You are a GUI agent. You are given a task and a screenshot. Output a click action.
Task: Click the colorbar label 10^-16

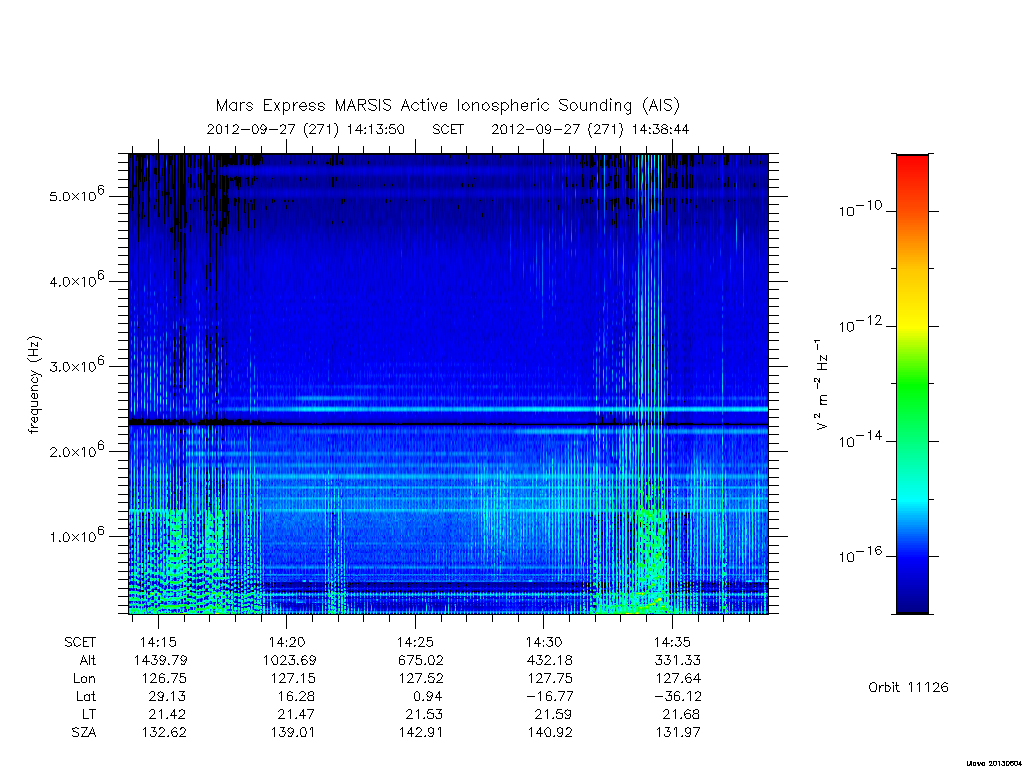coord(860,554)
